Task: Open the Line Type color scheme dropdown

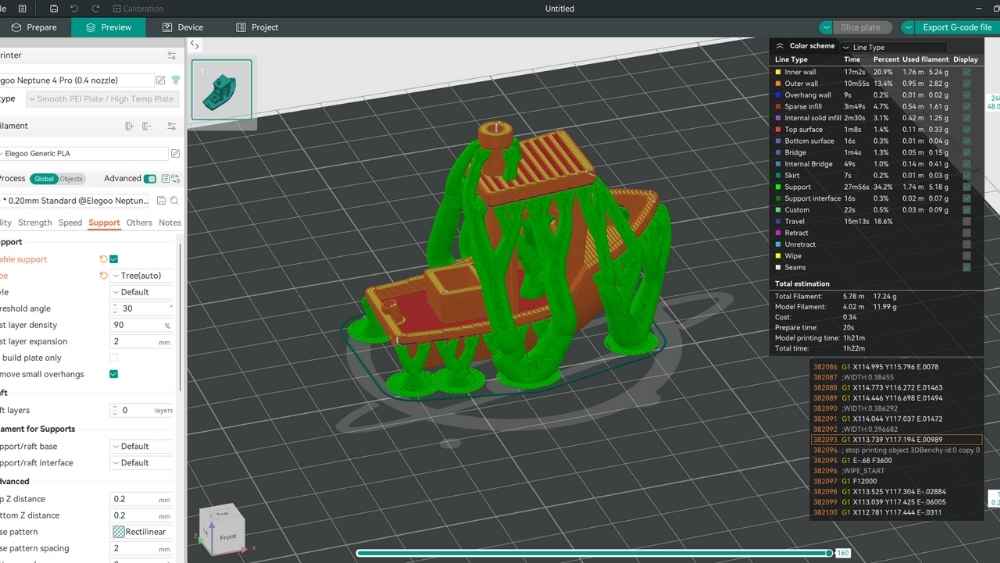Action: [892, 47]
